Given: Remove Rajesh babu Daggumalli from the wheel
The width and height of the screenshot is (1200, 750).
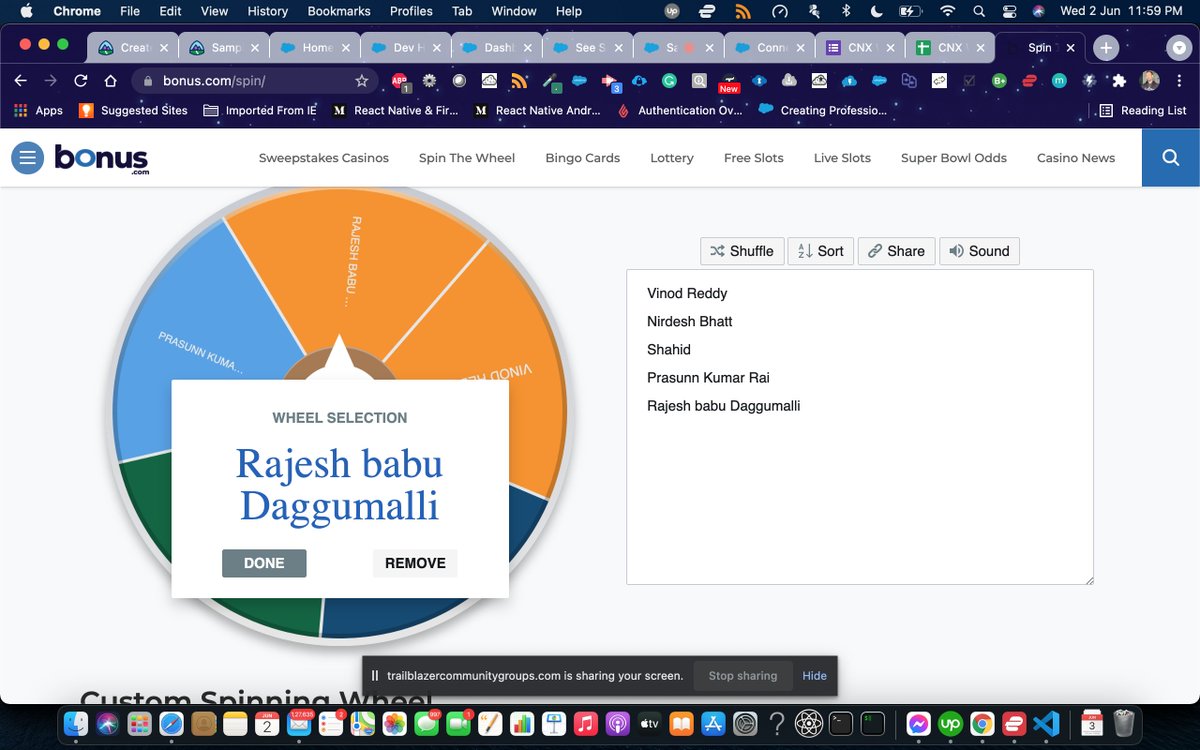Looking at the screenshot, I should point(414,563).
